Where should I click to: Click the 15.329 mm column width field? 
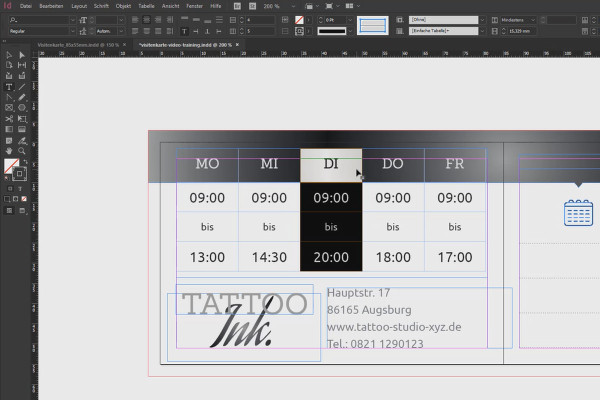522,31
